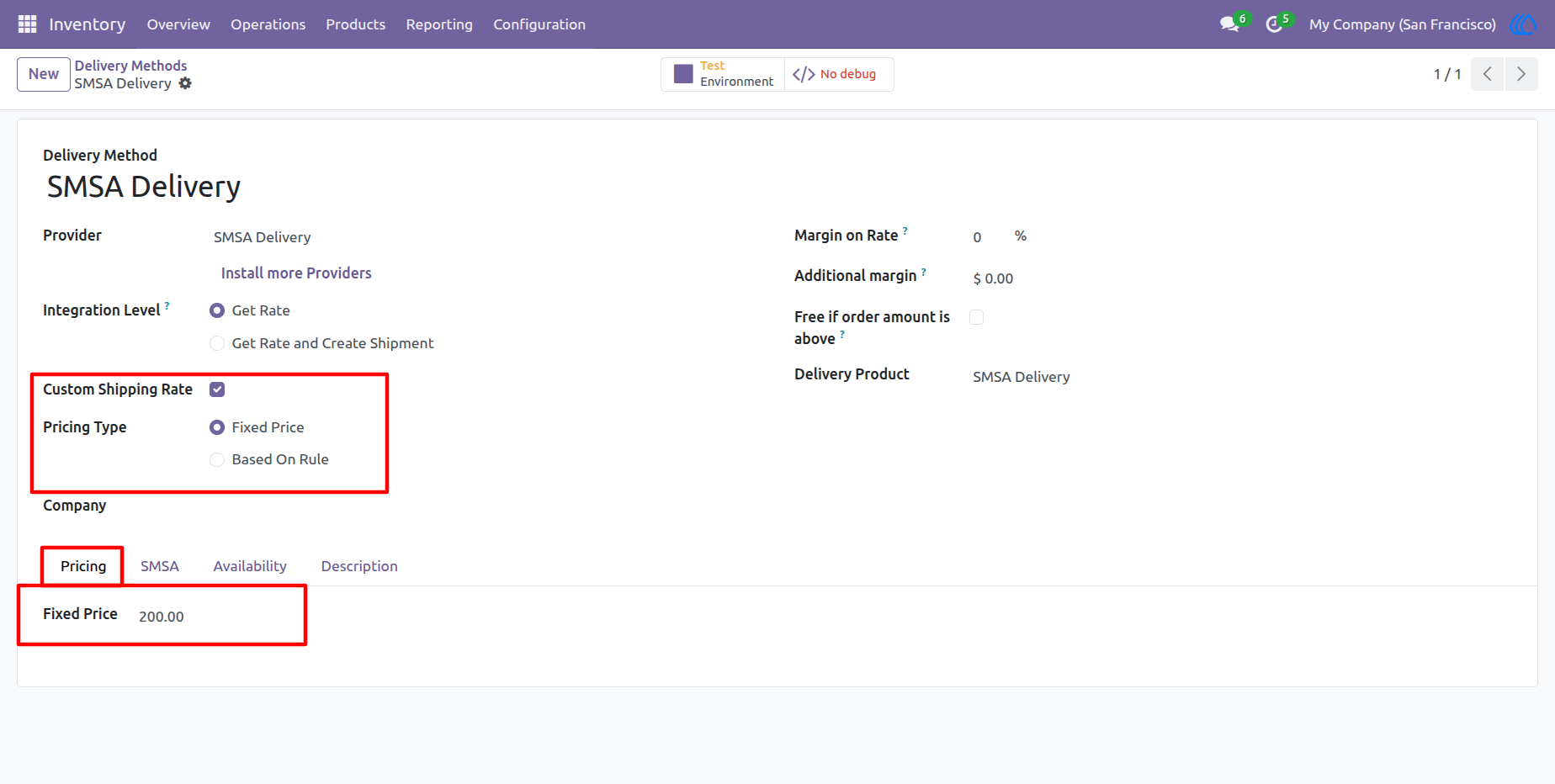This screenshot has width=1555, height=784.
Task: Open the conversations chat icon
Action: click(1229, 24)
